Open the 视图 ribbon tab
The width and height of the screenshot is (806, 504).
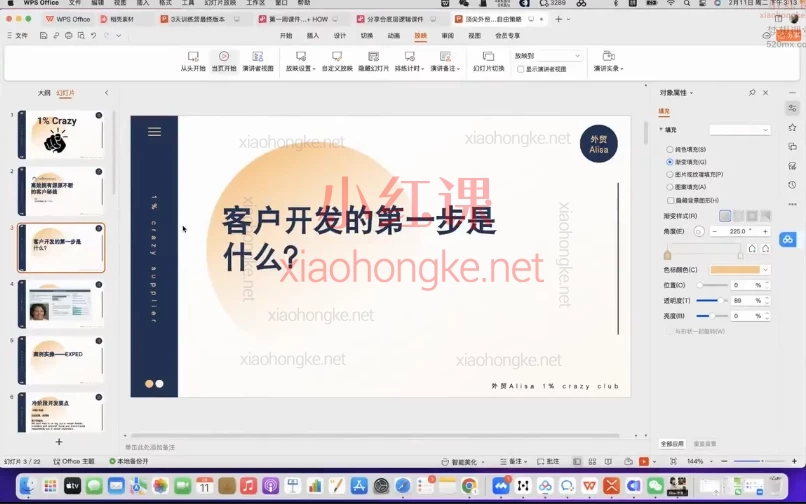tap(474, 35)
